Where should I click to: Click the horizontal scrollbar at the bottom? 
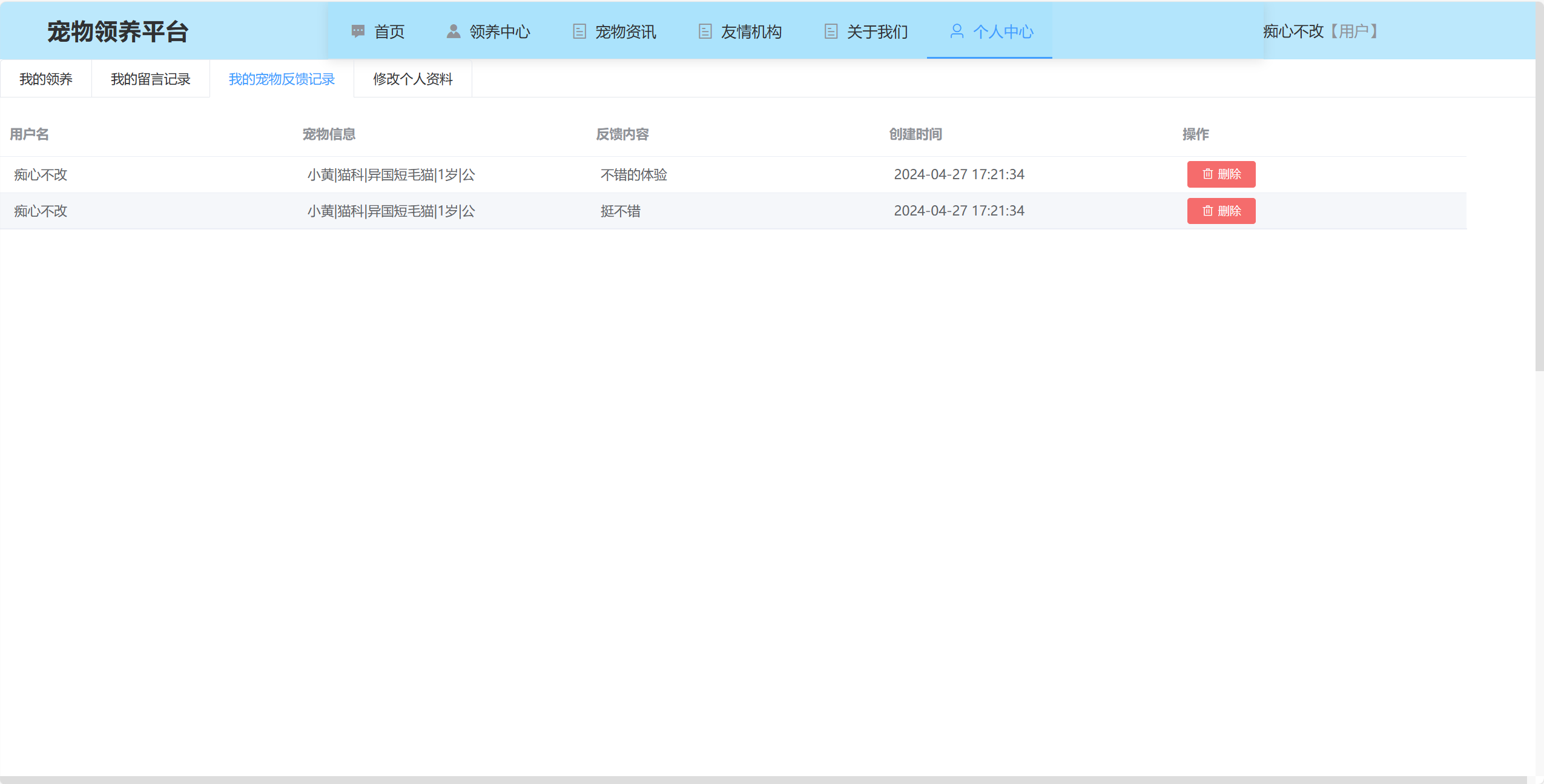click(763, 780)
